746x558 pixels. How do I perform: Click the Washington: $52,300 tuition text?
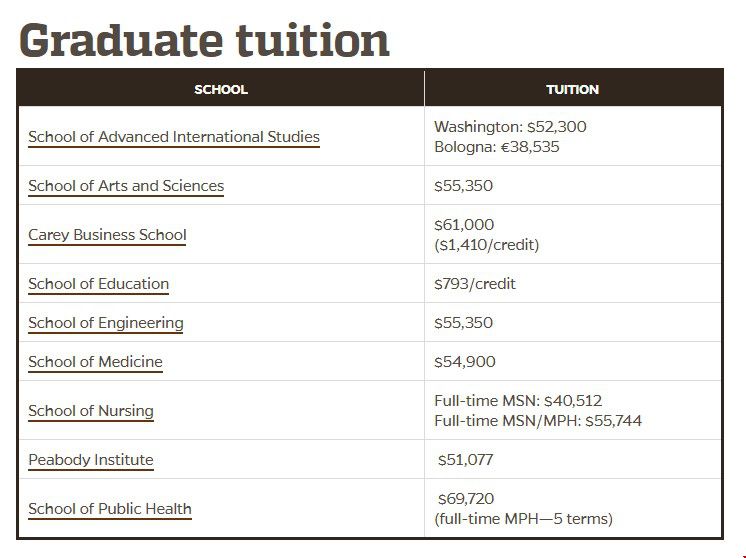coord(510,127)
